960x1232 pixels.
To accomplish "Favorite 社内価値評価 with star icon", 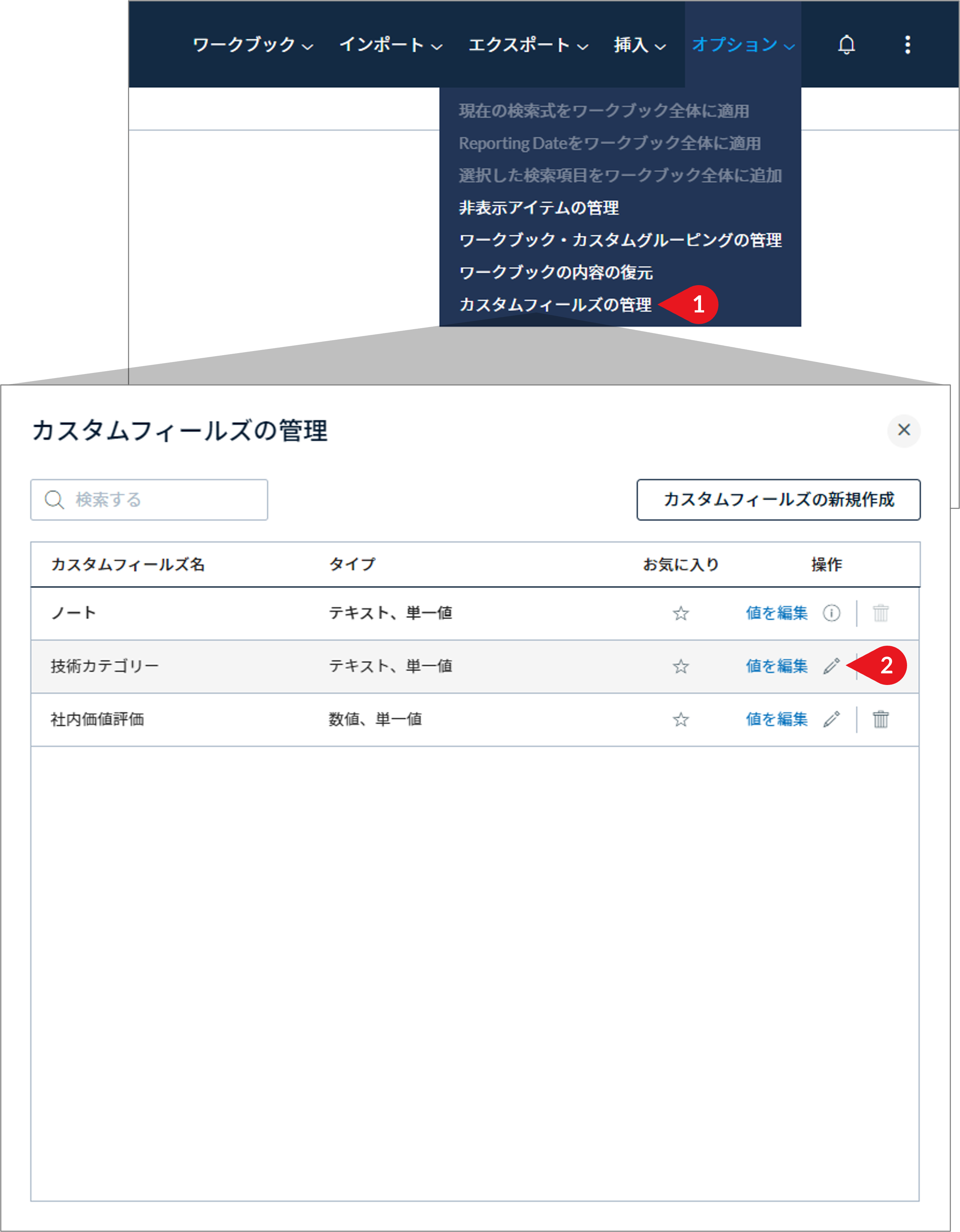I will [681, 719].
